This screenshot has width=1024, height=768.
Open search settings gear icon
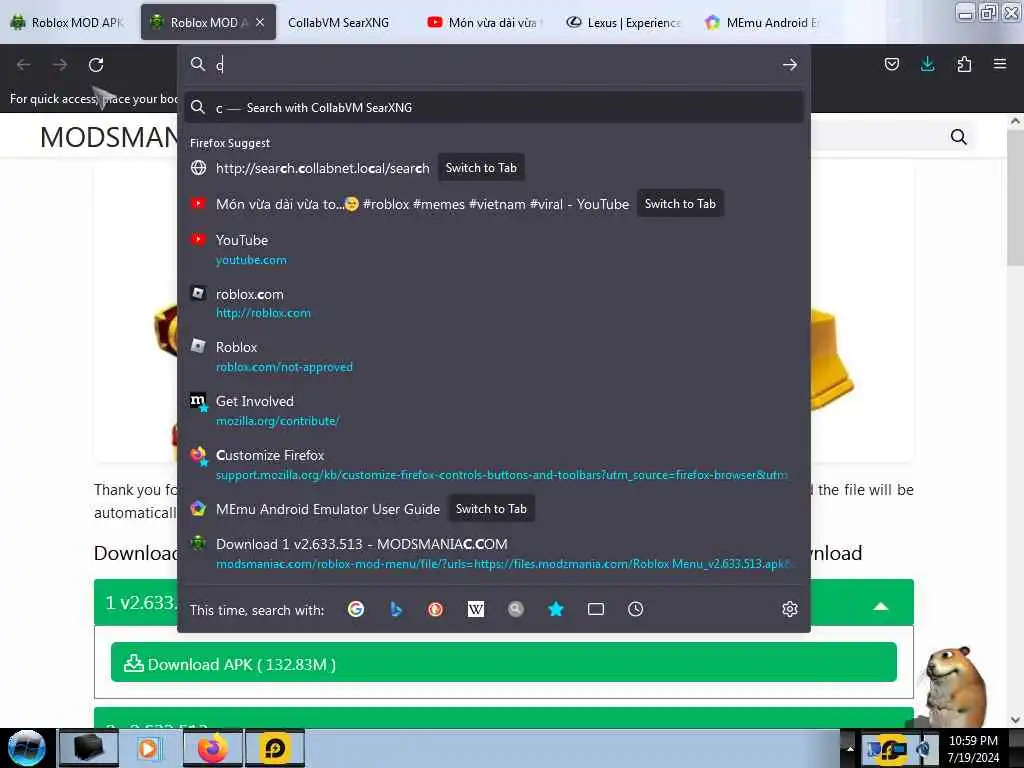[x=790, y=609]
